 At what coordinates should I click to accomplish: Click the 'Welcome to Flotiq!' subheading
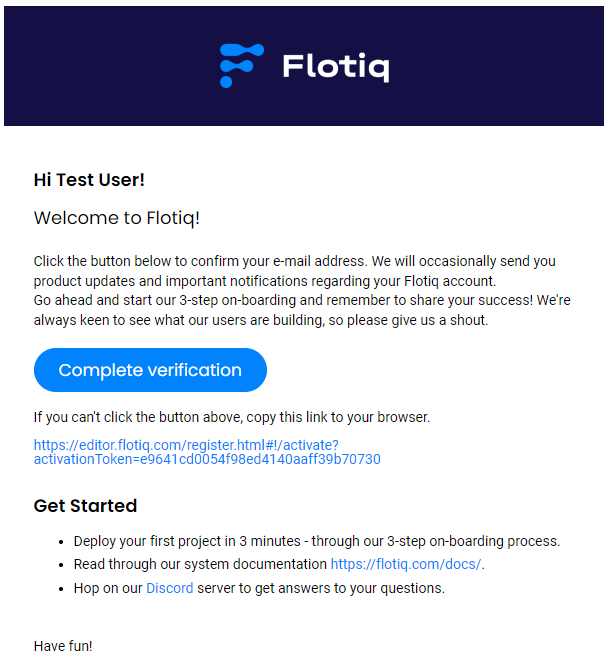[116, 218]
